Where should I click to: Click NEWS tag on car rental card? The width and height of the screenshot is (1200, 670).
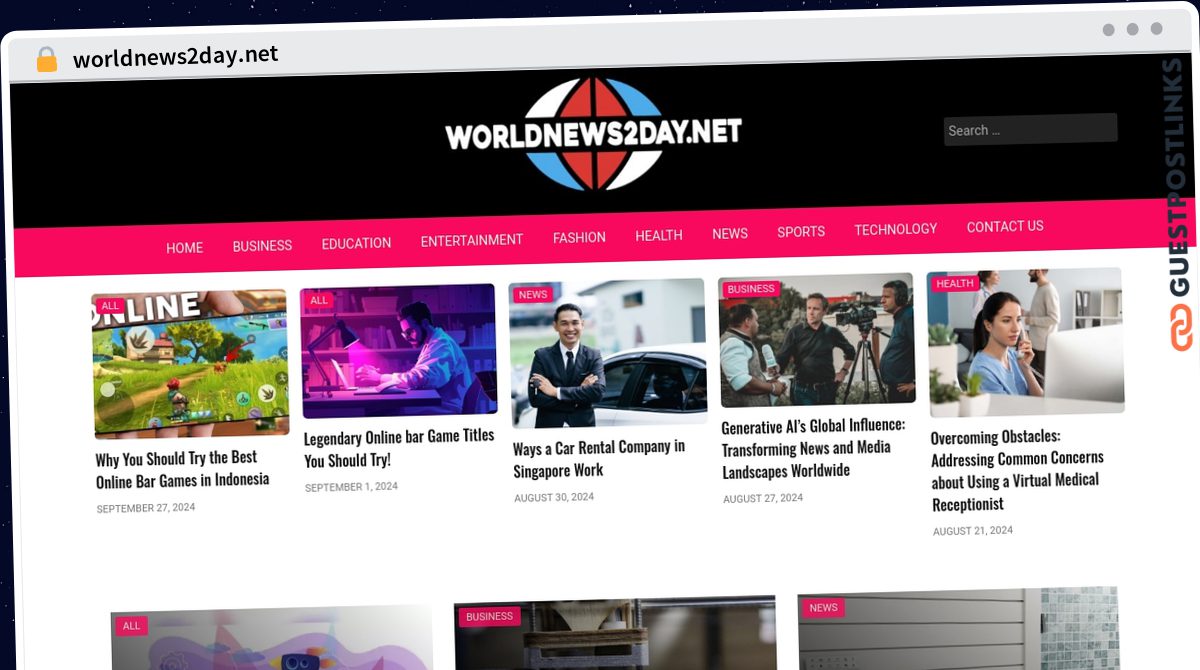pos(533,294)
